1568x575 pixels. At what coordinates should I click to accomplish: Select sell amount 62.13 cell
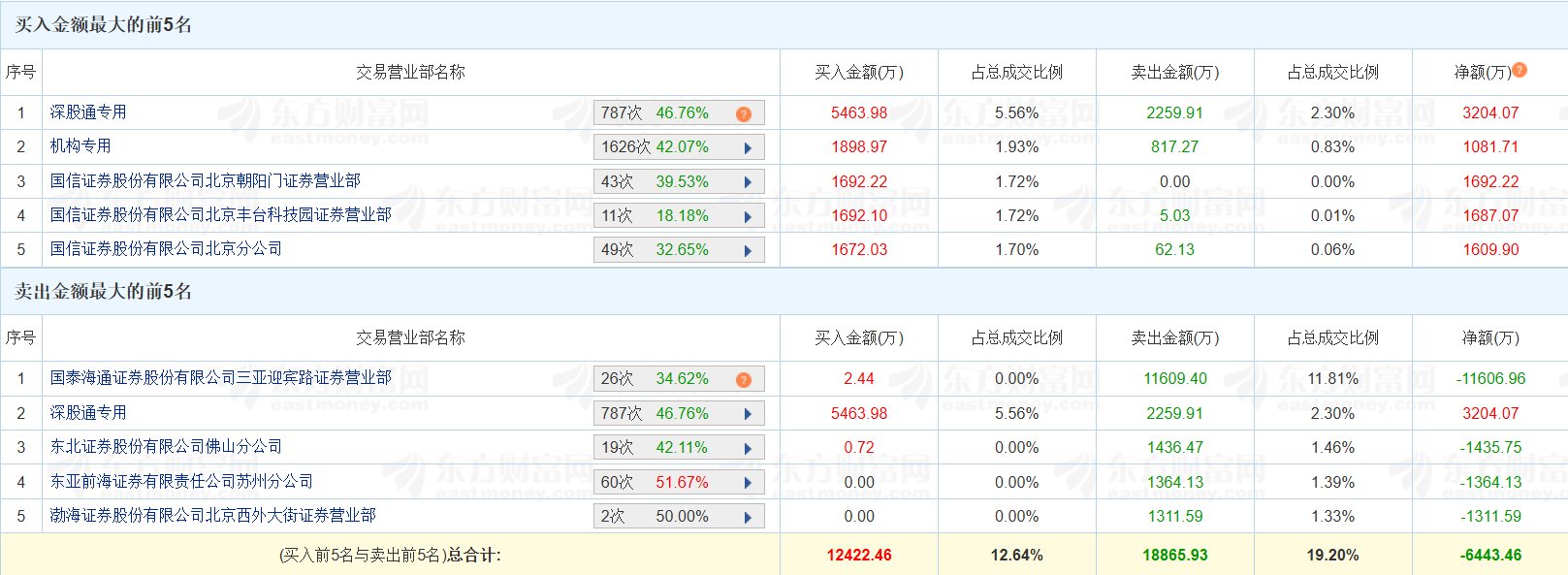pyautogui.click(x=1175, y=250)
